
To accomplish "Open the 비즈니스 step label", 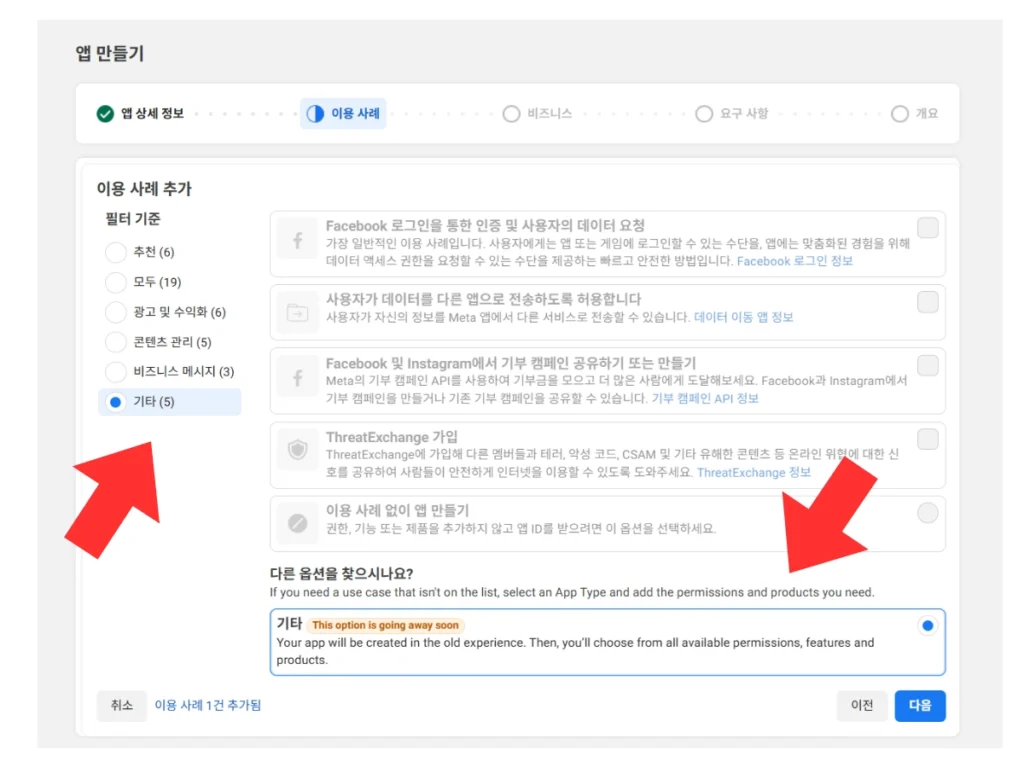I will tap(549, 114).
